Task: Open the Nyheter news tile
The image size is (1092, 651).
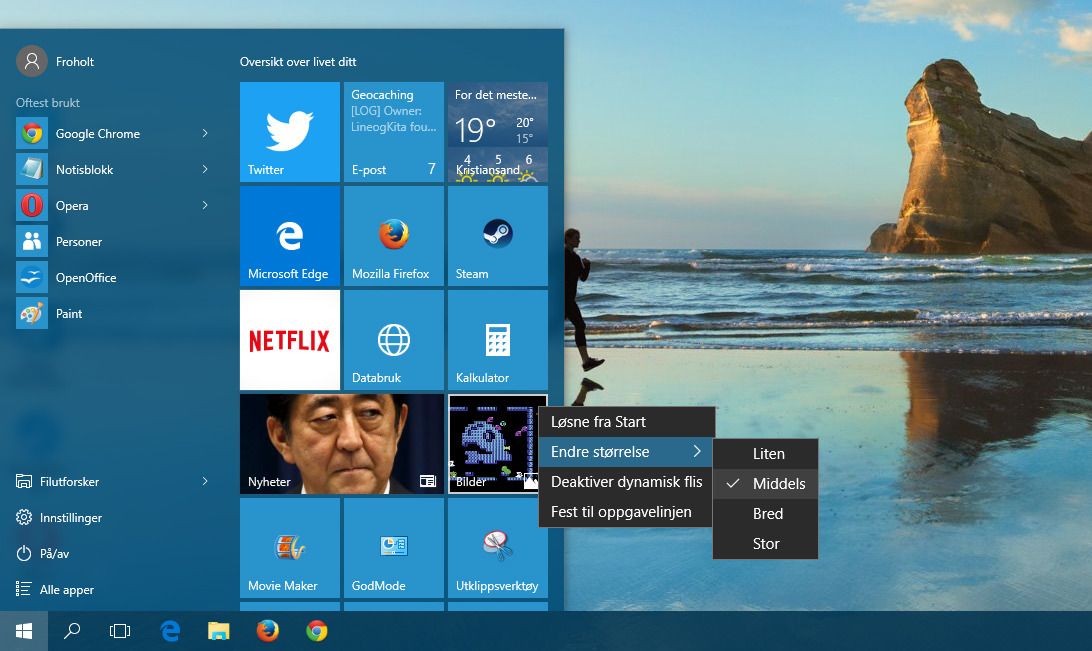Action: [342, 444]
